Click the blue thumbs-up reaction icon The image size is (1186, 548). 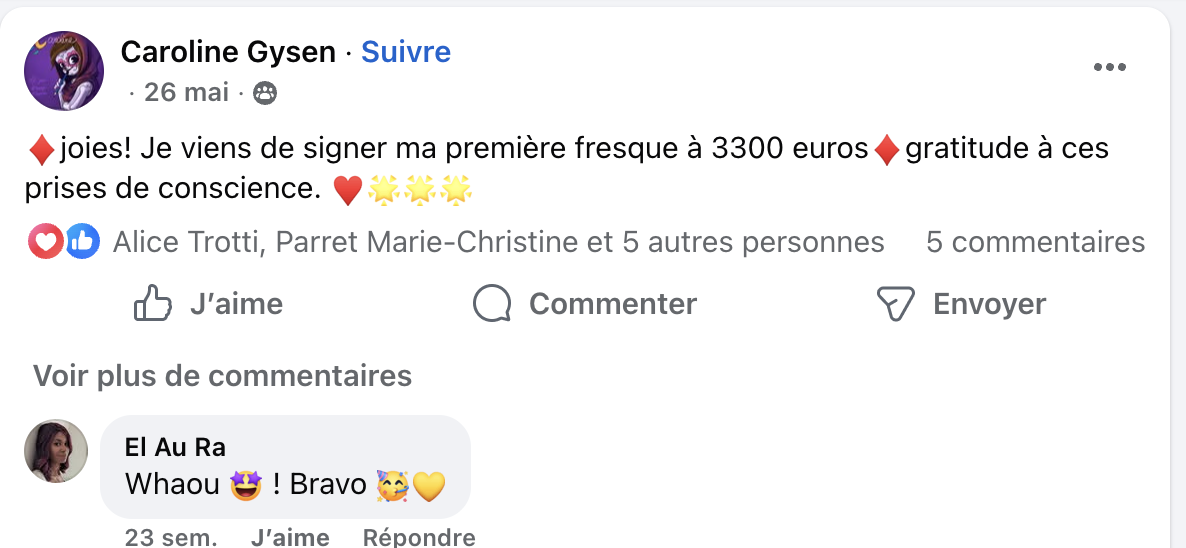pos(83,242)
